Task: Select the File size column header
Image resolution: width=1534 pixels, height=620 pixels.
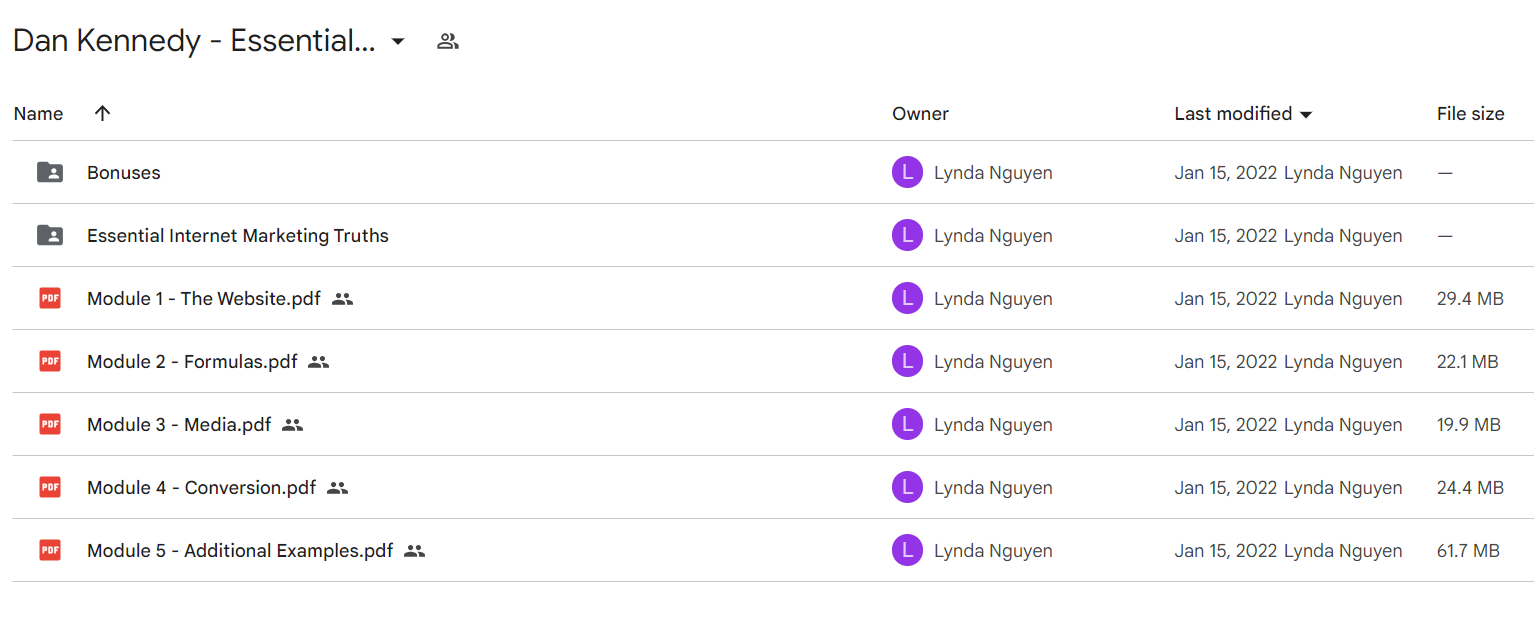Action: pyautogui.click(x=1470, y=114)
